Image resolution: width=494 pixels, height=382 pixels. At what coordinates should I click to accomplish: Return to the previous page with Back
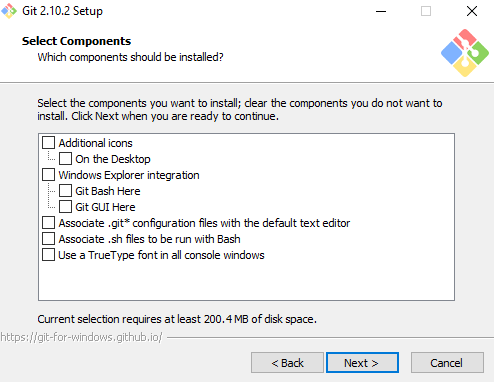tap(287, 362)
